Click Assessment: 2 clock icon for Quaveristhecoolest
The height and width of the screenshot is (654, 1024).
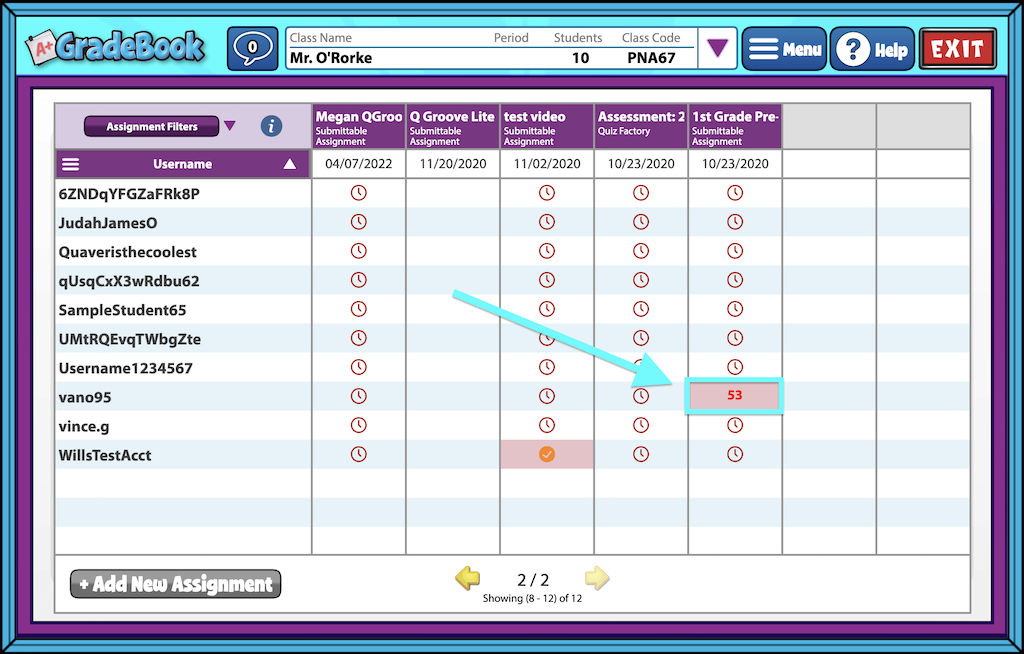(641, 251)
